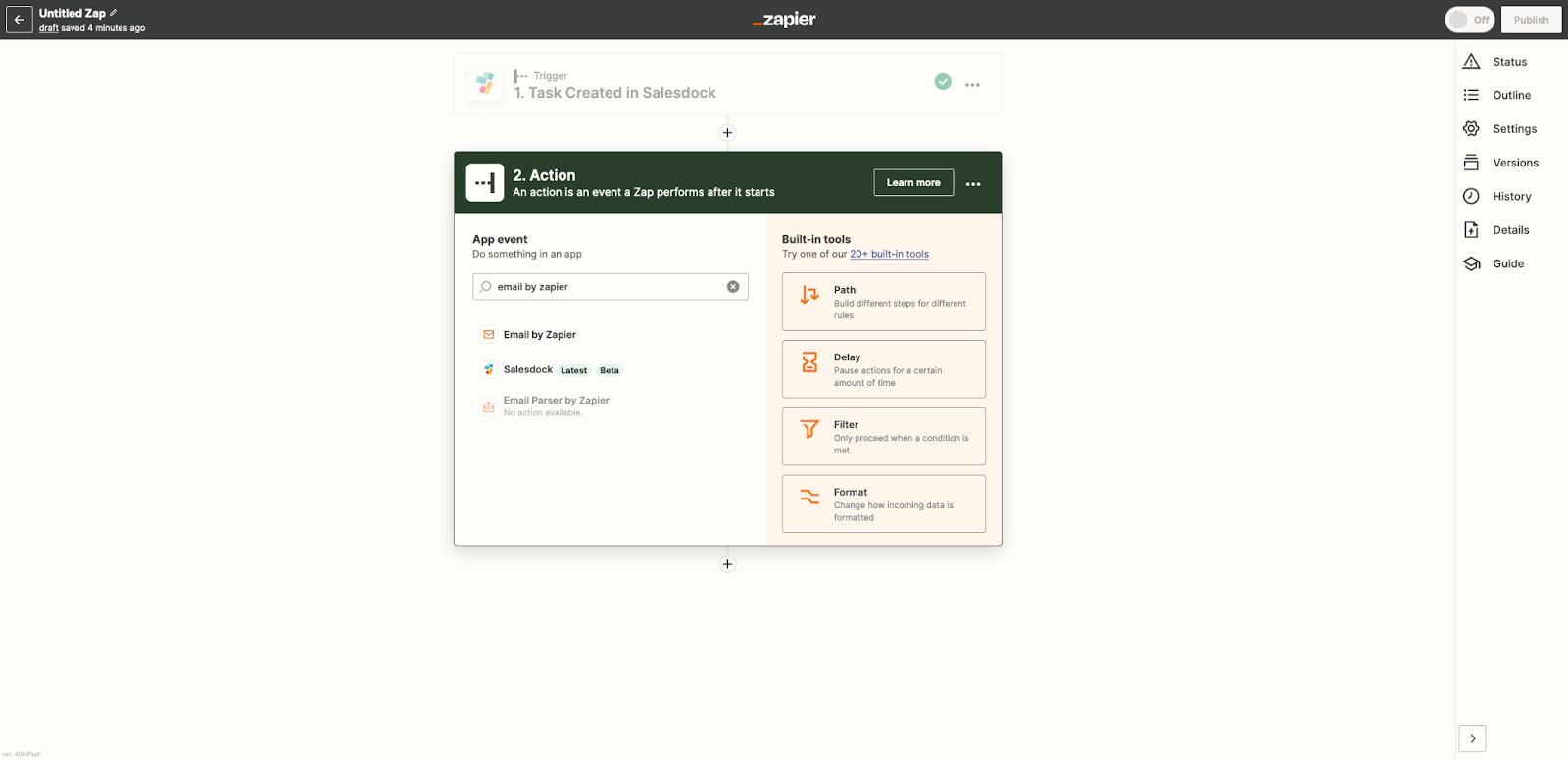Image resolution: width=1568 pixels, height=761 pixels.
Task: Open the trigger step three-dot menu
Action: 972,85
